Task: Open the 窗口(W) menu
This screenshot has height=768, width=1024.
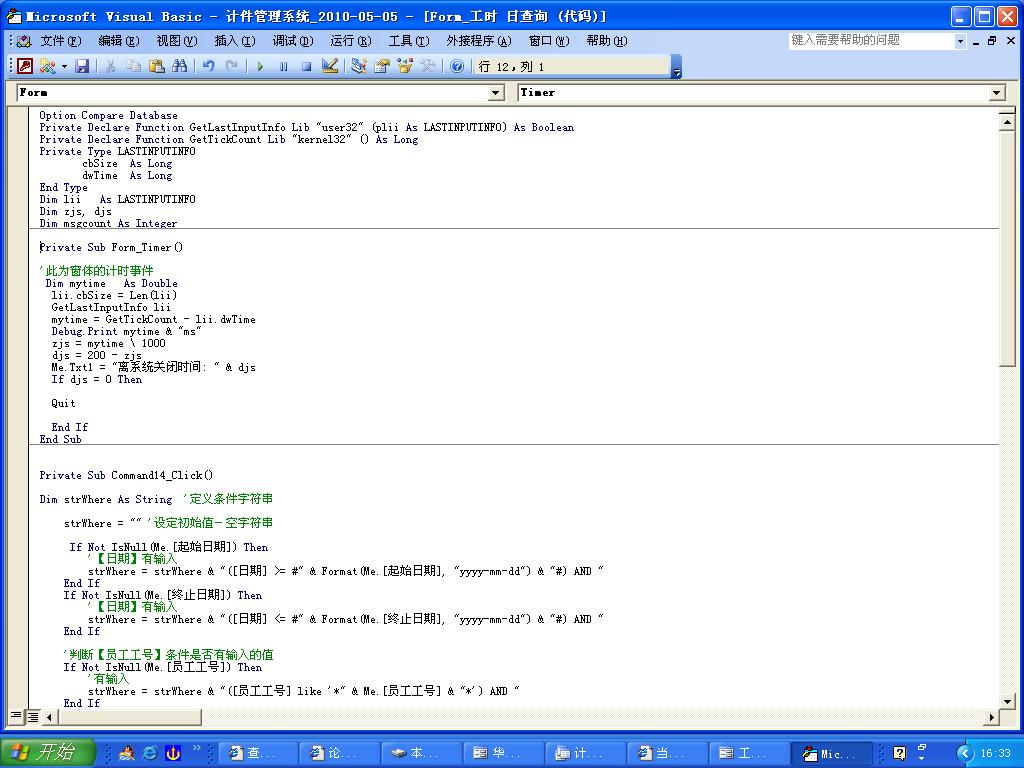Action: (549, 40)
